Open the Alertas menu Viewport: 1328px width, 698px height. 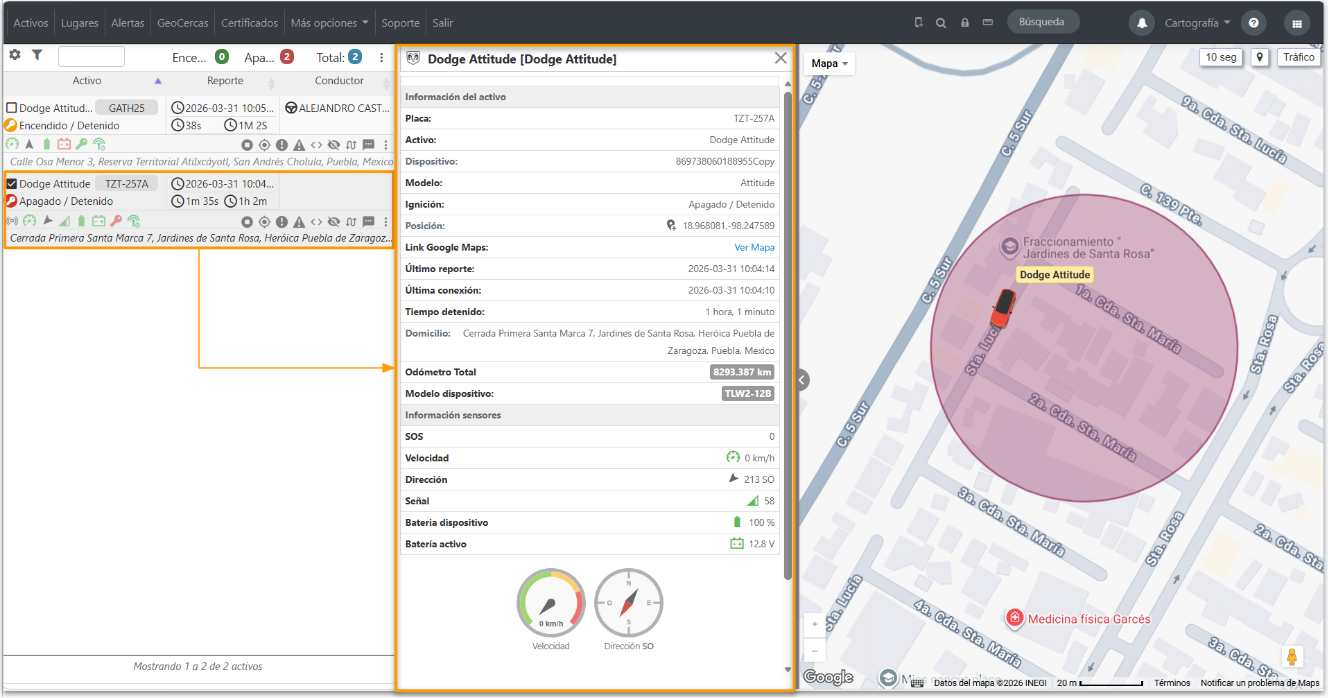tap(128, 23)
